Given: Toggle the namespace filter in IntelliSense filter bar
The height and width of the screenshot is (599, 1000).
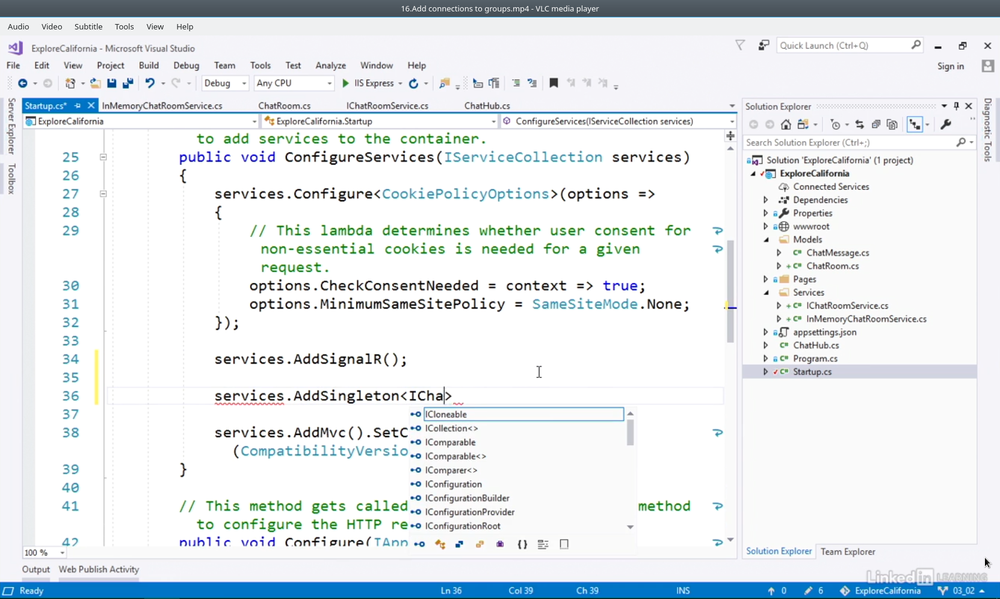Looking at the screenshot, I should point(522,545).
